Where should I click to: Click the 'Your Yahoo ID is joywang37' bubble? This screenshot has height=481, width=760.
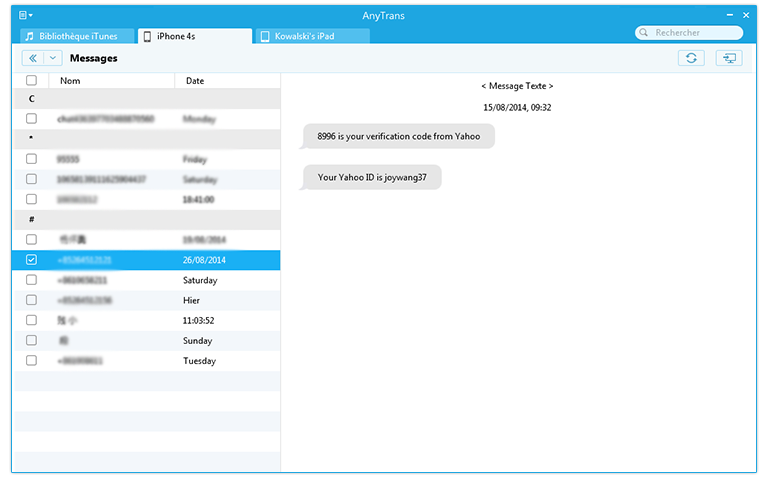pyautogui.click(x=372, y=177)
